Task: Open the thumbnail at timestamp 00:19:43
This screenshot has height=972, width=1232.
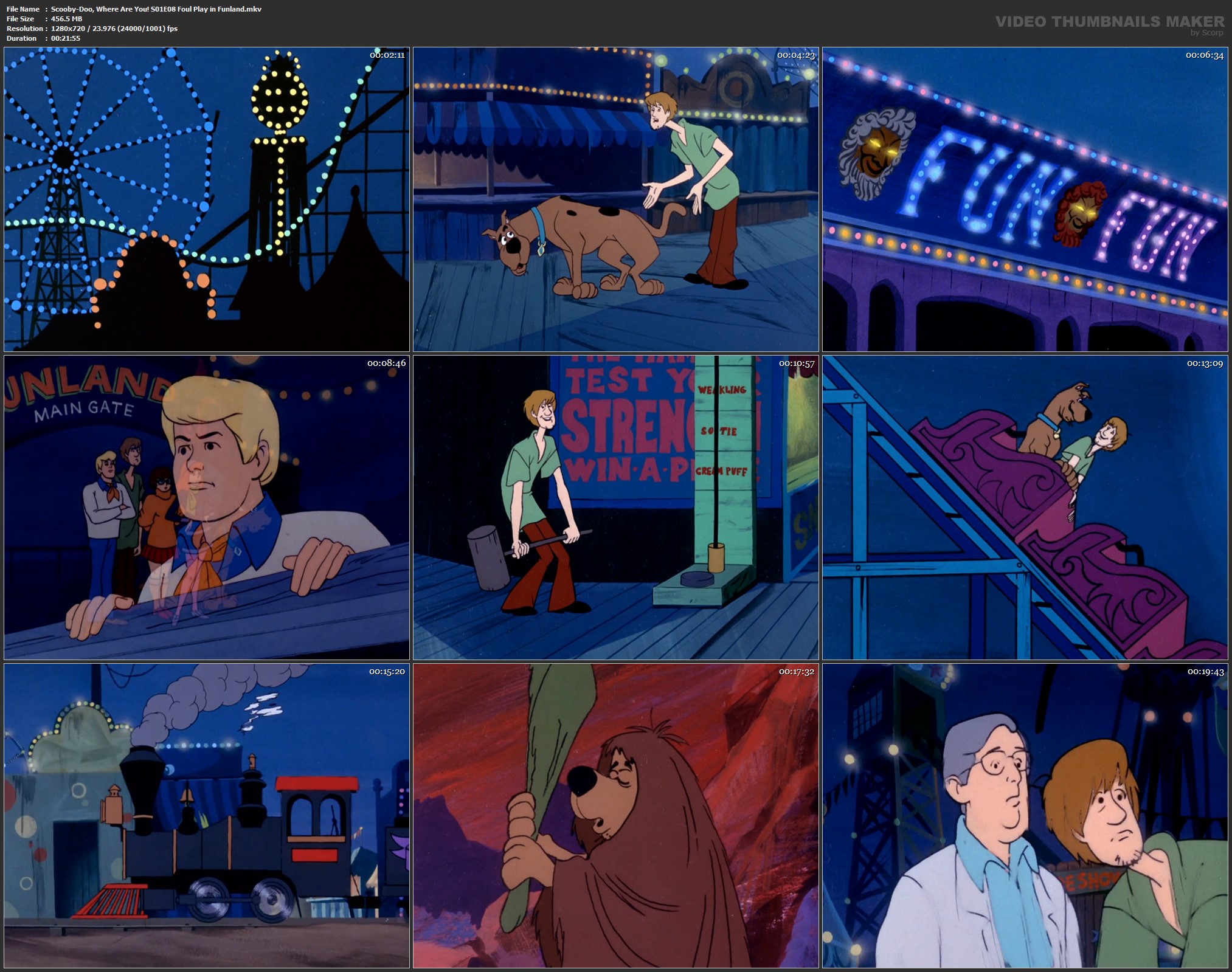Action: (x=1025, y=816)
